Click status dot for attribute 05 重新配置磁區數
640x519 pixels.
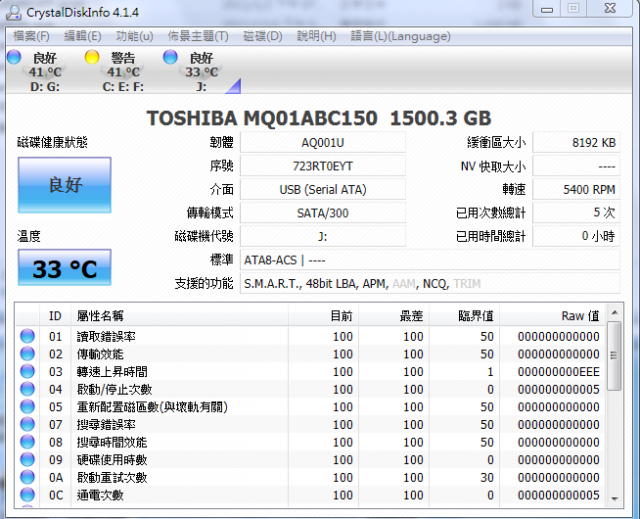(x=27, y=406)
